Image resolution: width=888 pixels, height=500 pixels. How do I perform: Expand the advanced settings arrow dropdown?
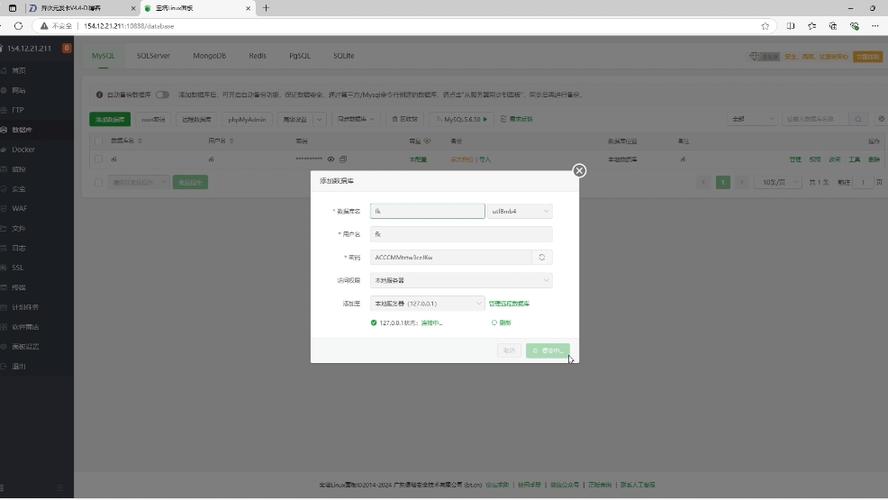319,119
